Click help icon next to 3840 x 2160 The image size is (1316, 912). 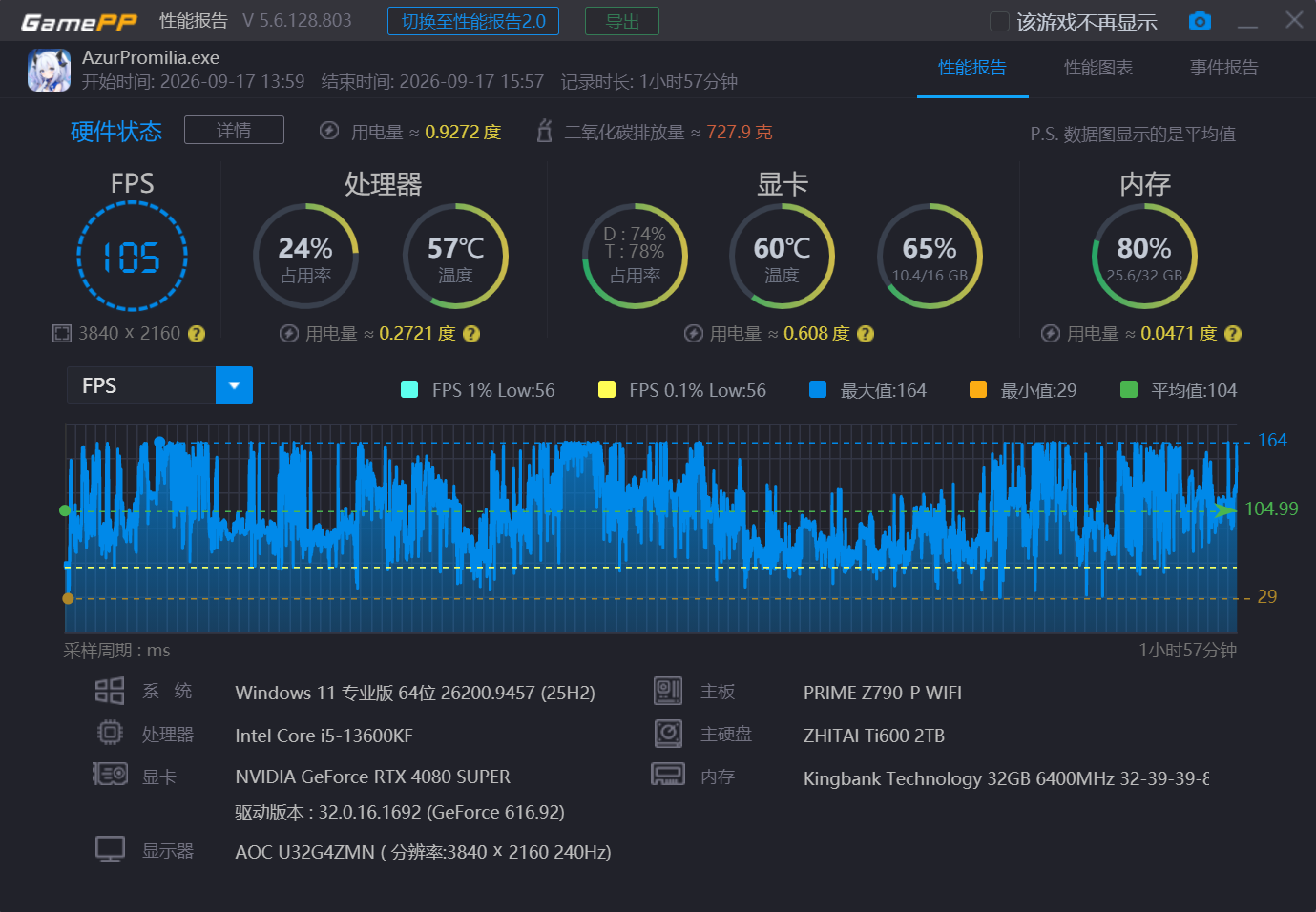tap(197, 334)
